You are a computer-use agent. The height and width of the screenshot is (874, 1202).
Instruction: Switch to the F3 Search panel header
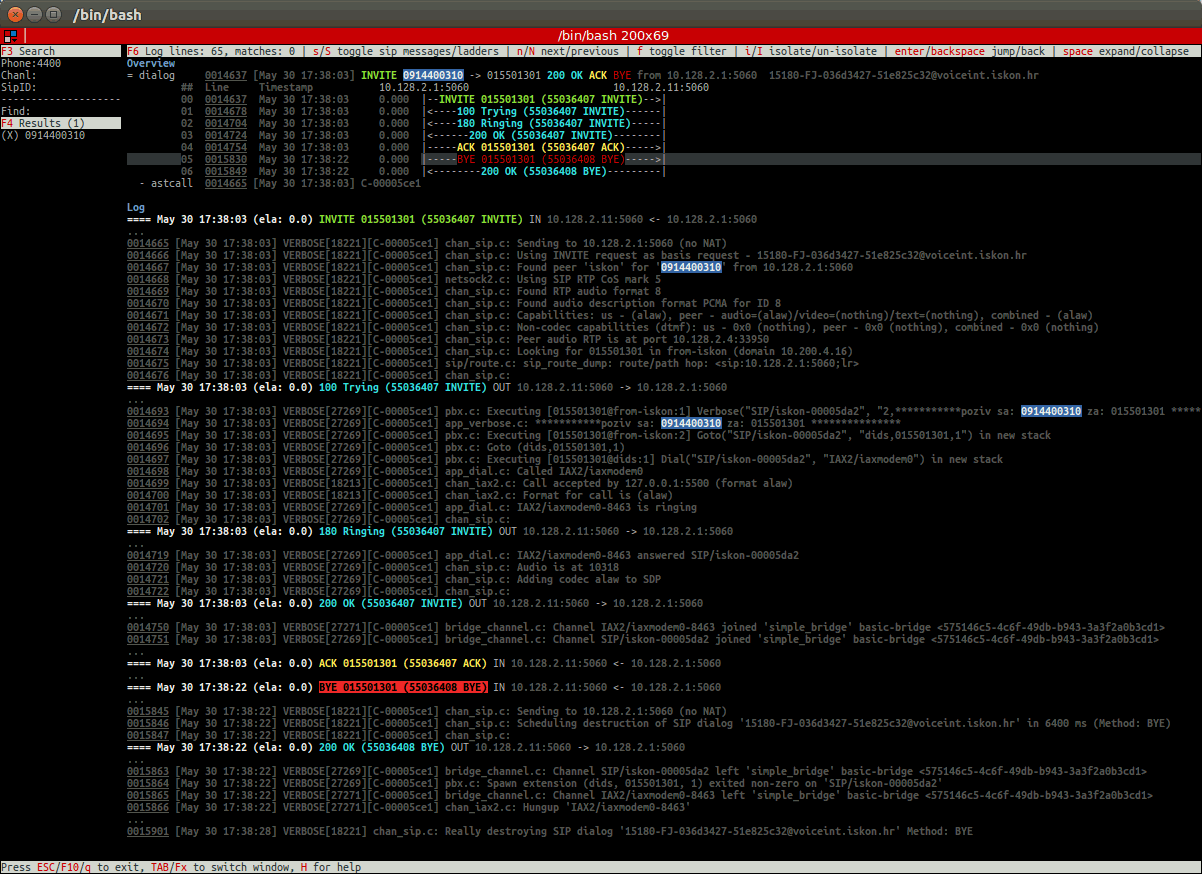(28, 51)
